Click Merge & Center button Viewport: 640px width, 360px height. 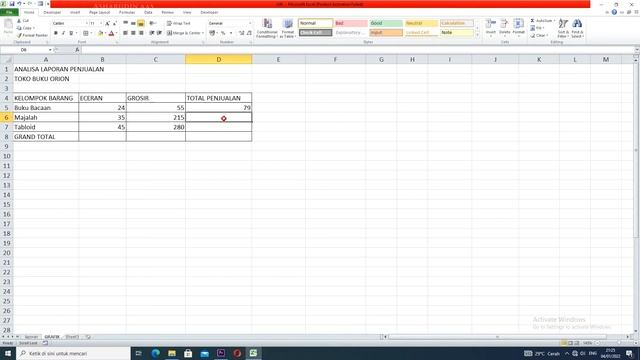[184, 33]
